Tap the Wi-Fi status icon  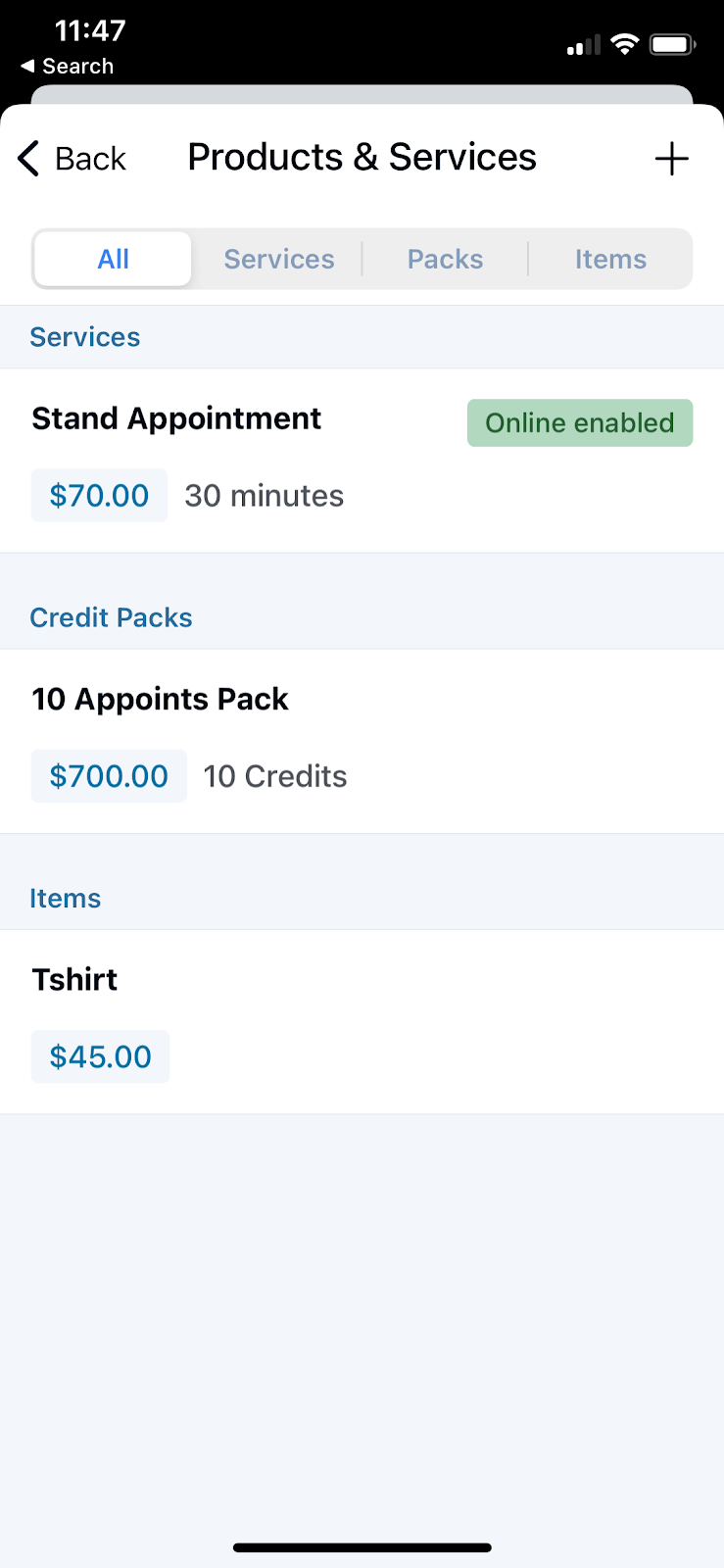click(x=624, y=44)
